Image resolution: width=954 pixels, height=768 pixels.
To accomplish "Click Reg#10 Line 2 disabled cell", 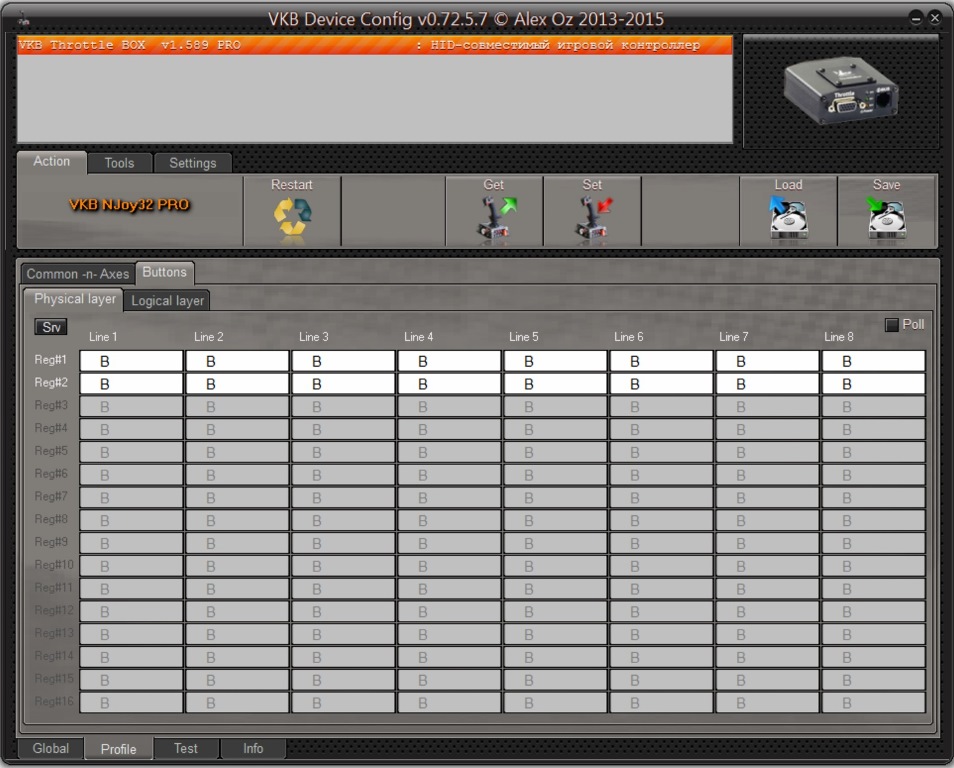I will tap(237, 566).
